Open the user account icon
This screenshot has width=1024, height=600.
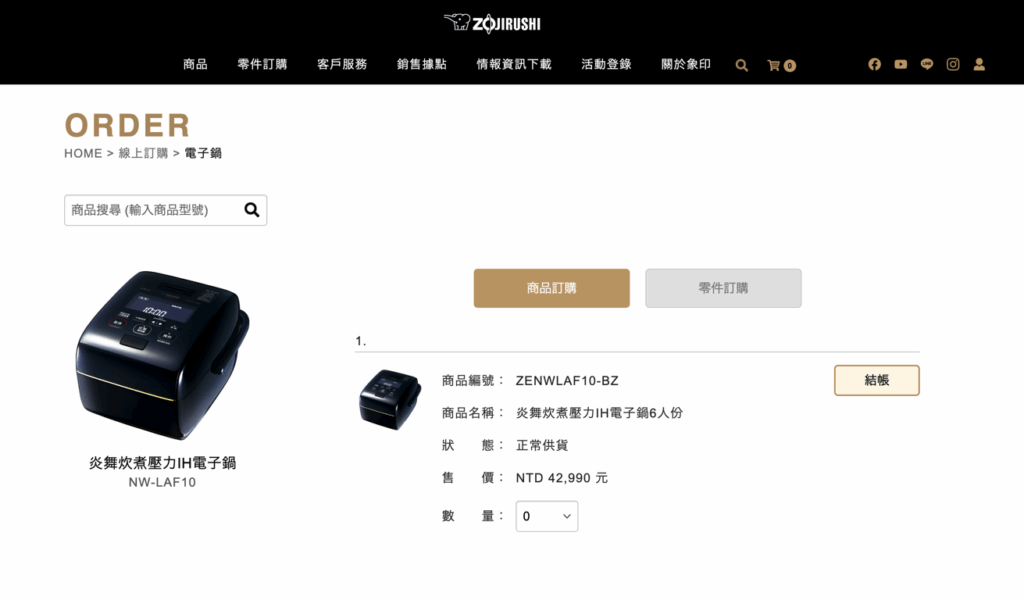click(x=979, y=64)
